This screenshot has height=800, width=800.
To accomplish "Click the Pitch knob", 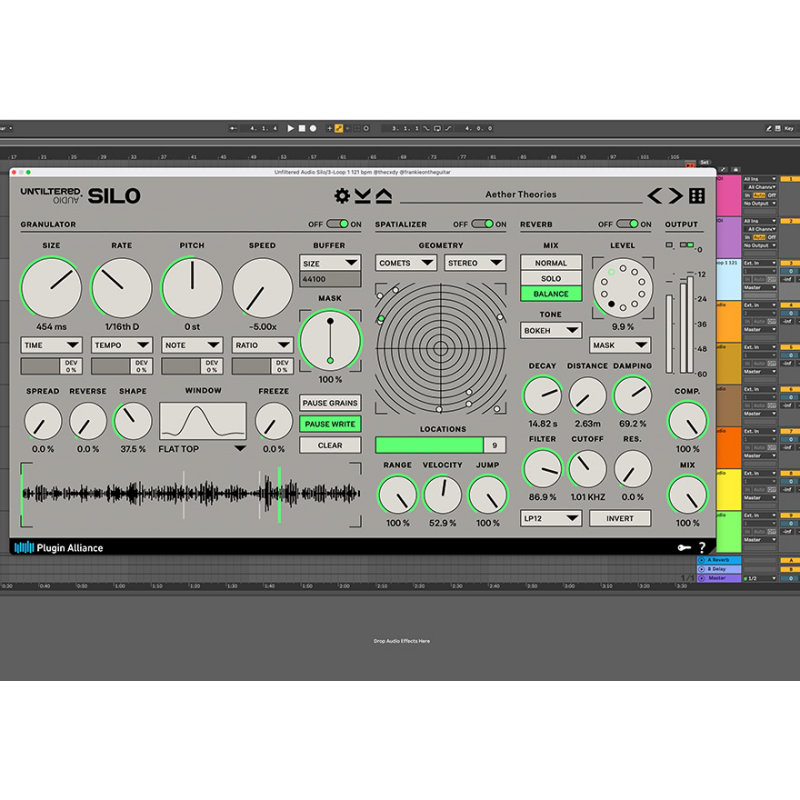I will 192,288.
